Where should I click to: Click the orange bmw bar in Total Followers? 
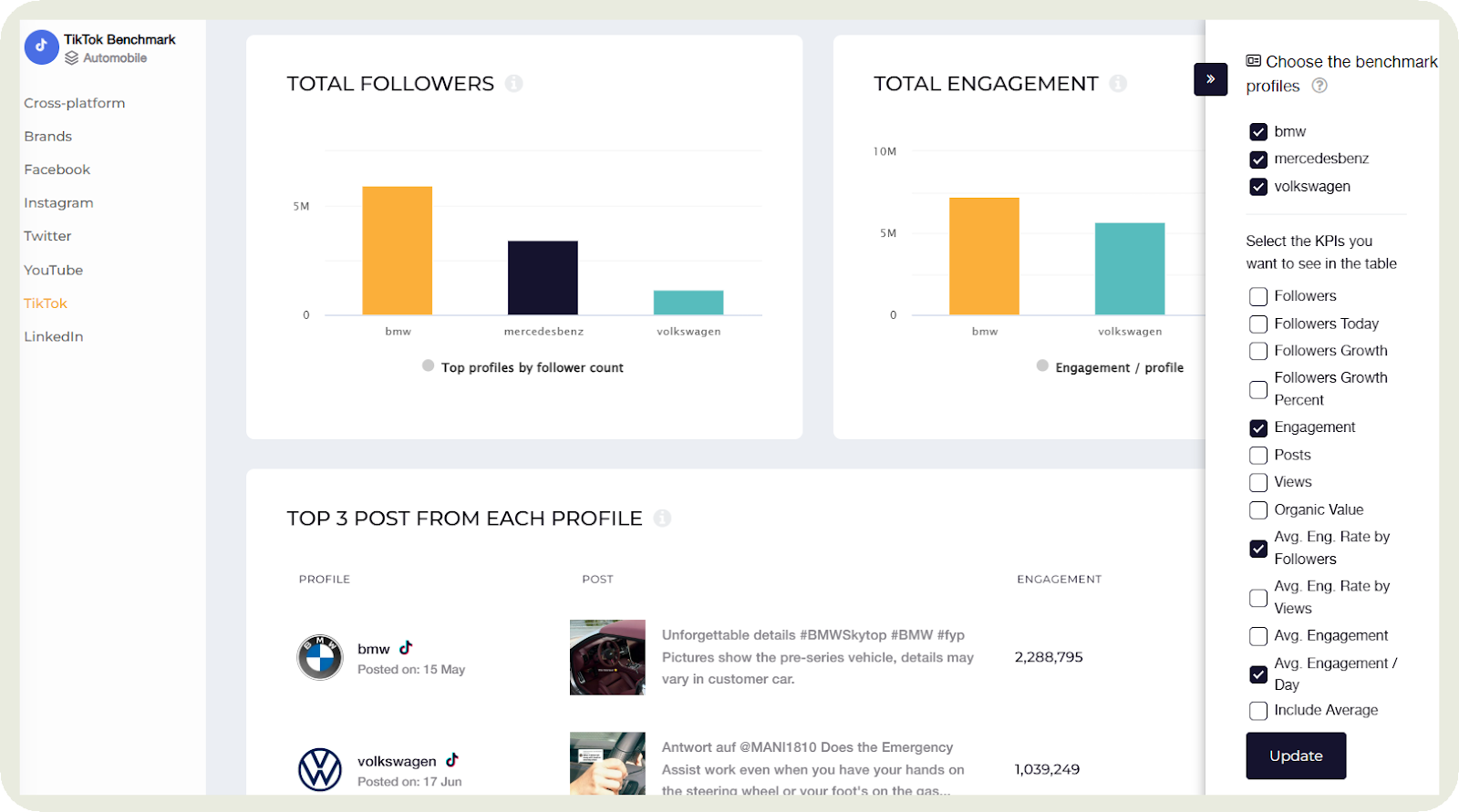(398, 251)
